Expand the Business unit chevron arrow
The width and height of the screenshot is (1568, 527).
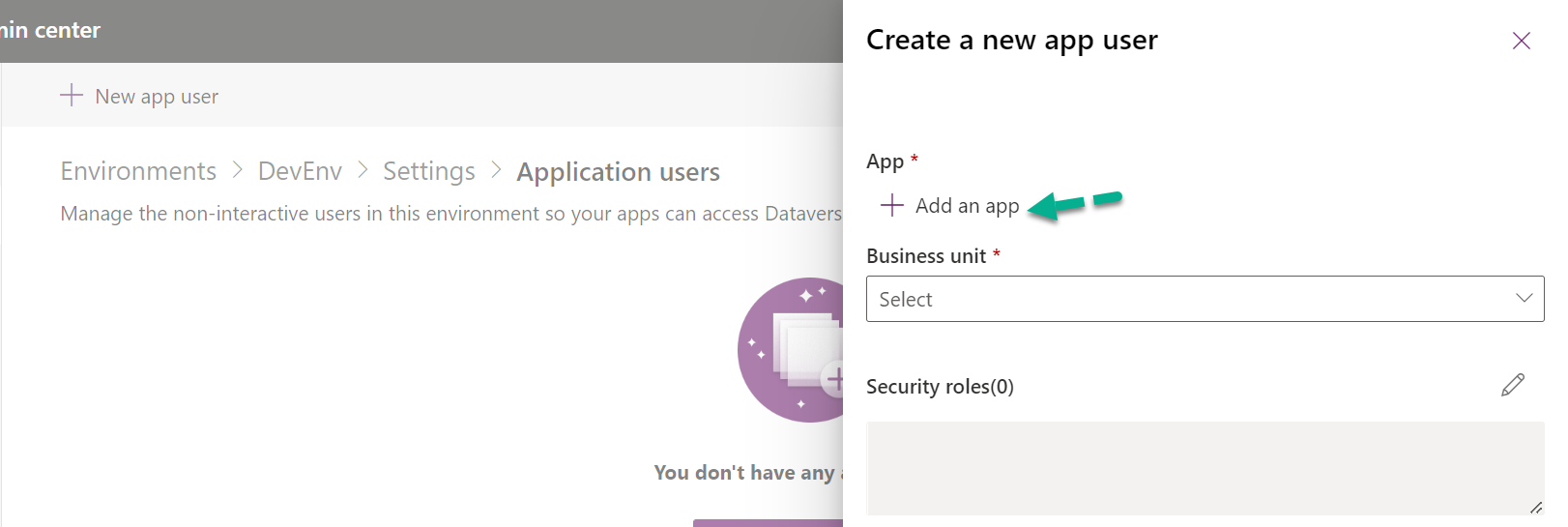click(x=1524, y=298)
